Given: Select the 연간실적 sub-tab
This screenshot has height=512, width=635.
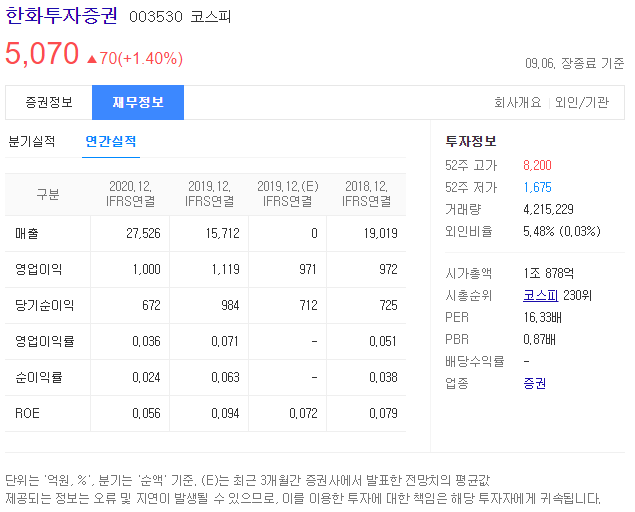Looking at the screenshot, I should coord(111,141).
